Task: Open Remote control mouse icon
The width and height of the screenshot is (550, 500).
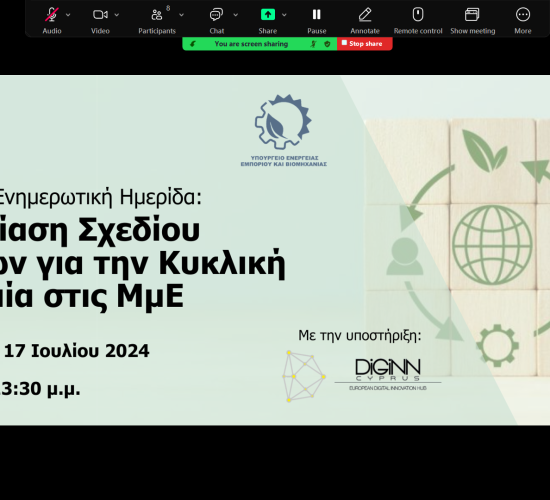Action: (418, 15)
